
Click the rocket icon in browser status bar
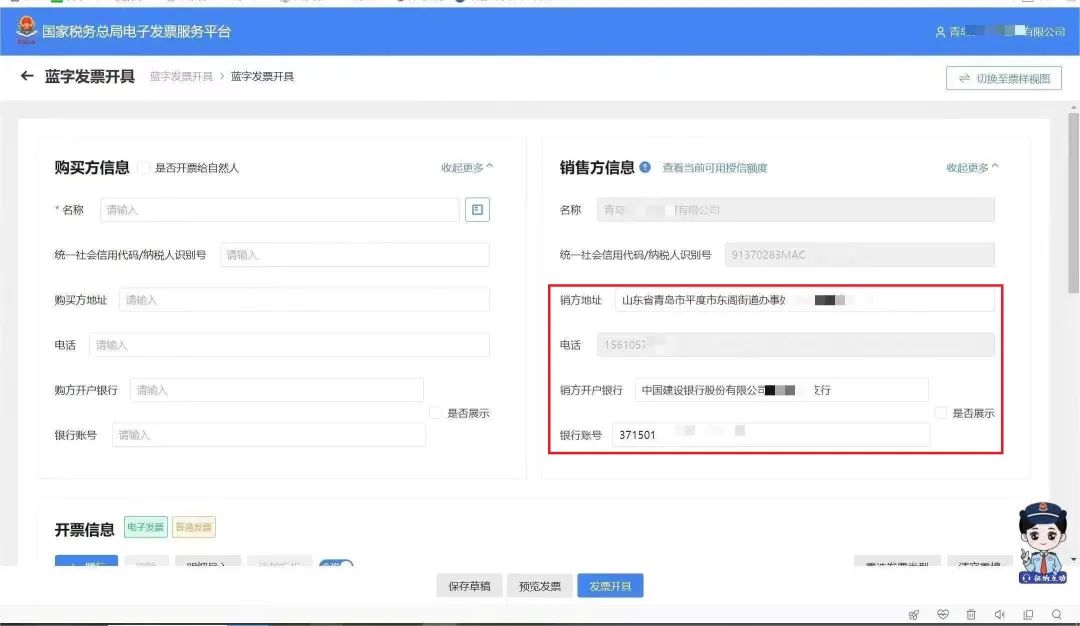pyautogui.click(x=913, y=614)
